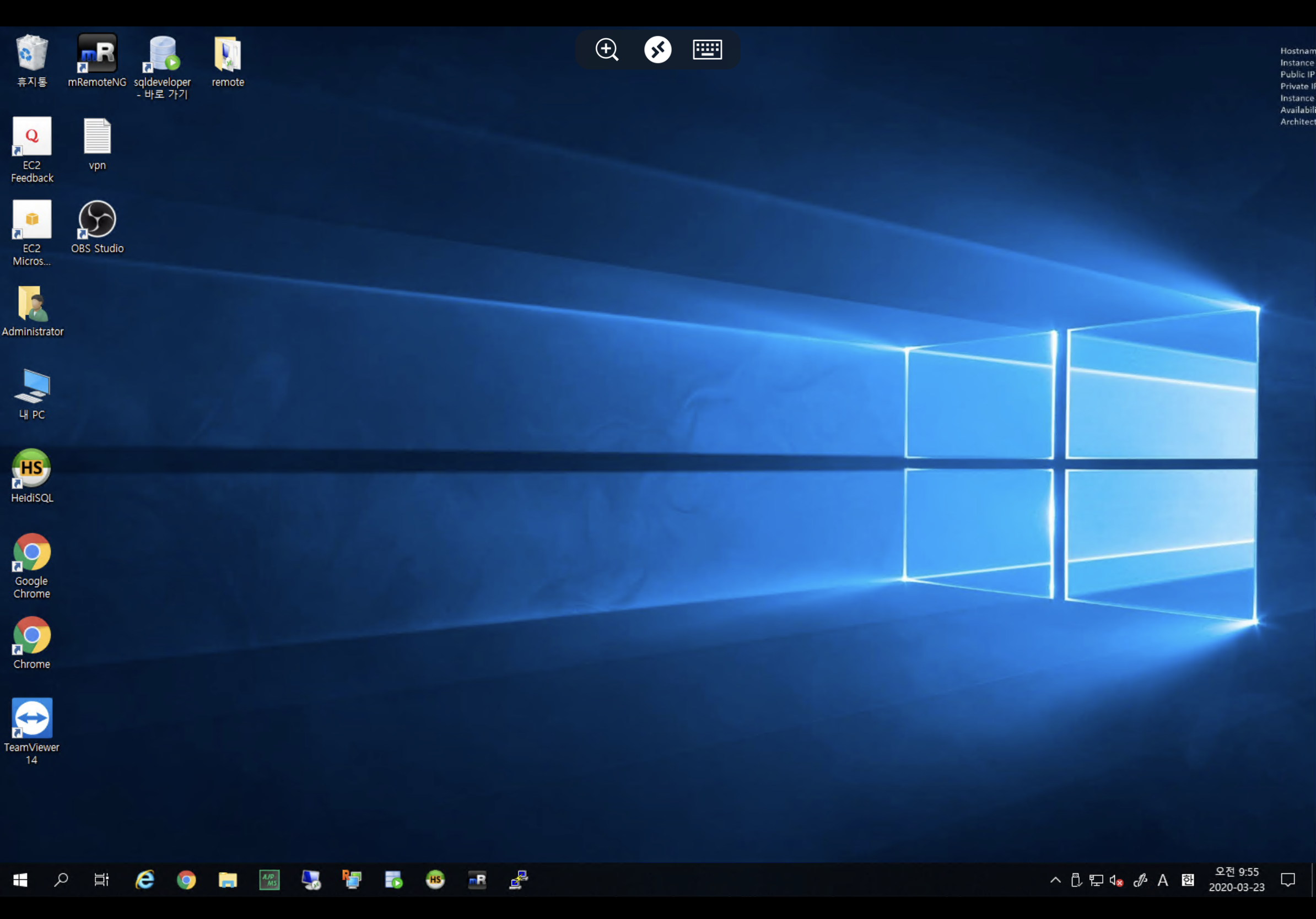Open the Action Center notifications panel
This screenshot has width=1316, height=919.
[1288, 879]
